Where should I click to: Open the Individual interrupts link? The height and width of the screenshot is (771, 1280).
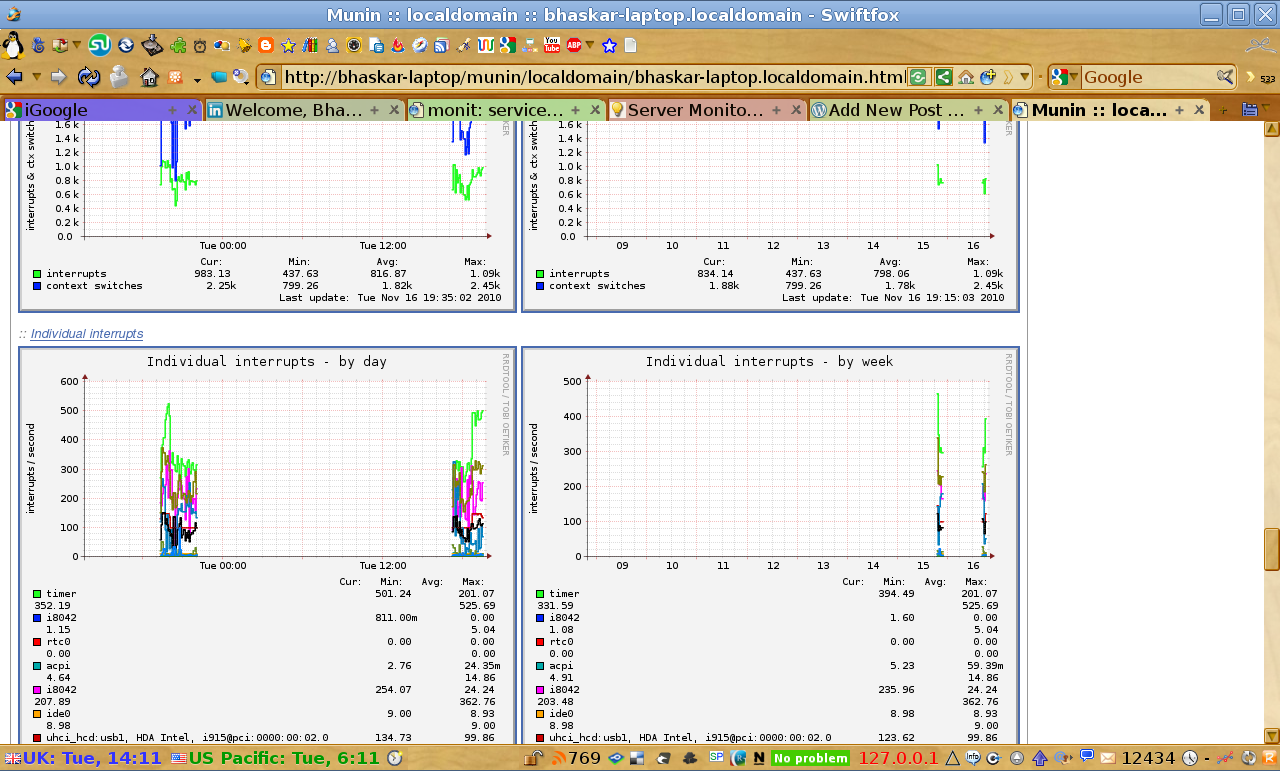click(87, 334)
